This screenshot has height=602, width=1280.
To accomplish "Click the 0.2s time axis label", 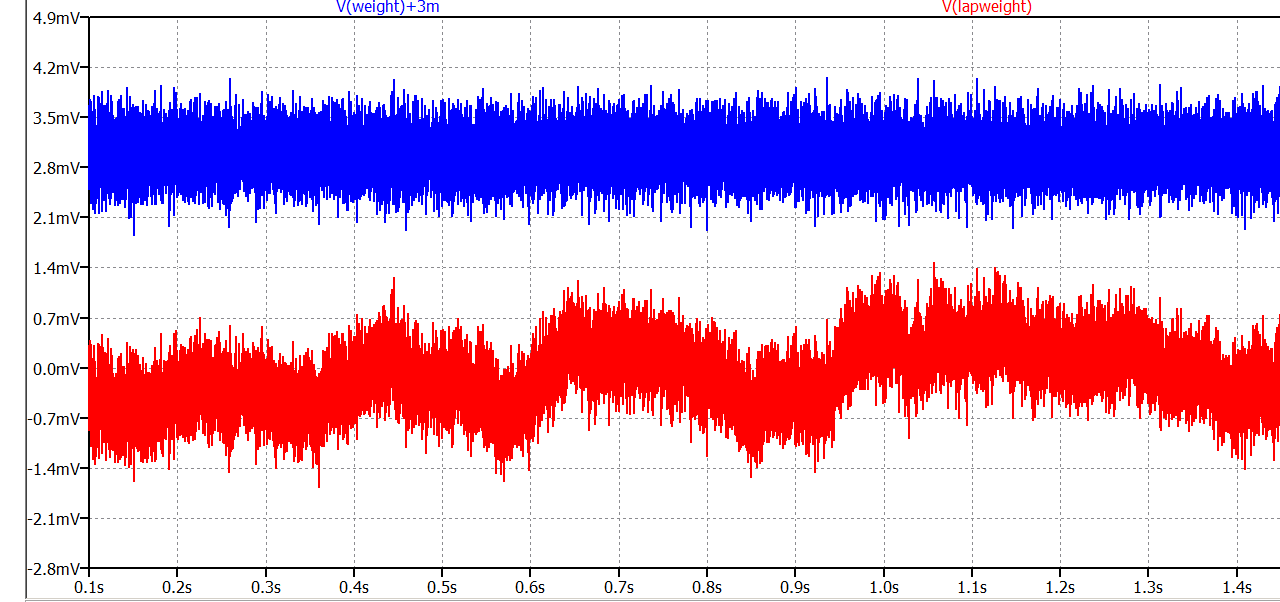I will pyautogui.click(x=178, y=586).
